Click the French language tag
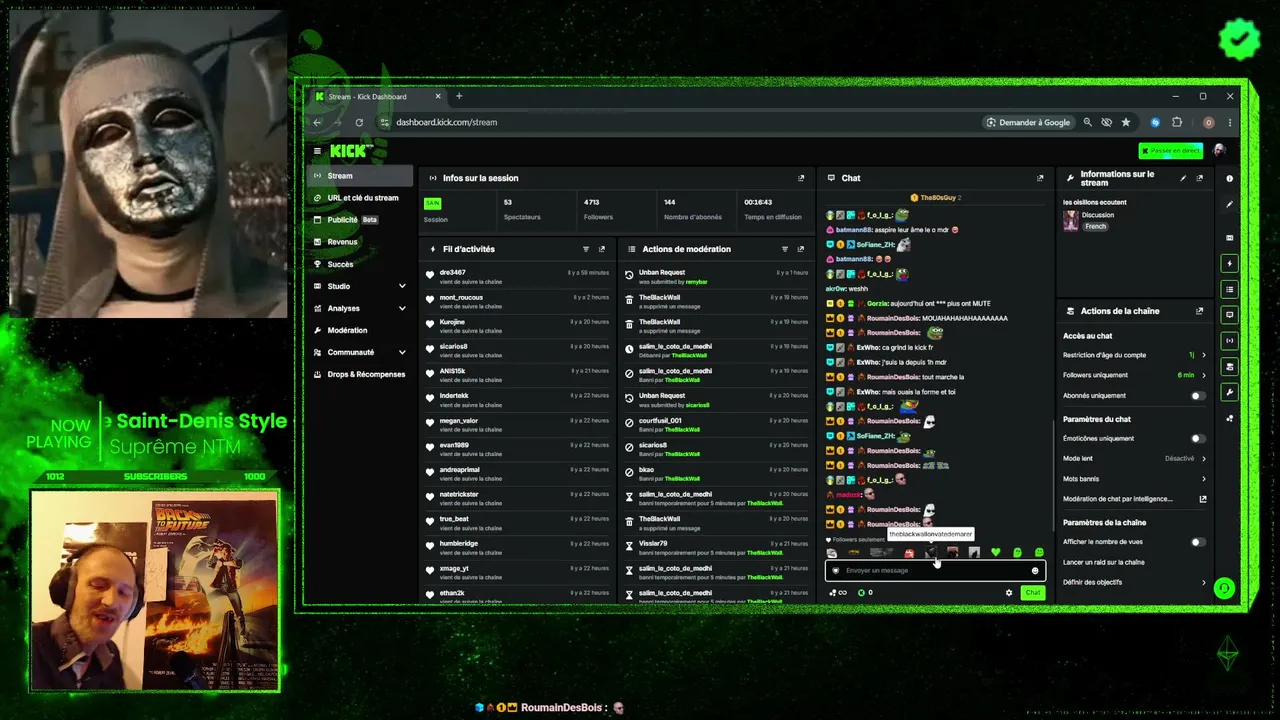The width and height of the screenshot is (1280, 720). point(1096,227)
